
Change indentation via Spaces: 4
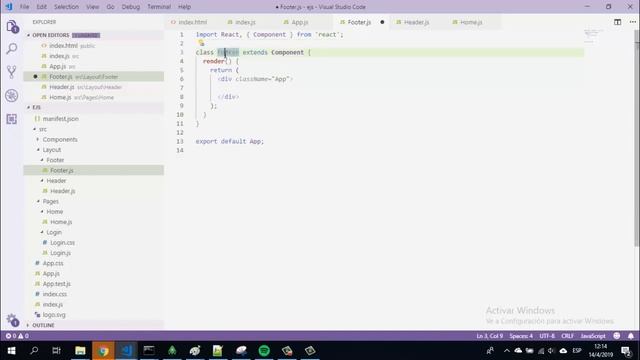click(521, 336)
